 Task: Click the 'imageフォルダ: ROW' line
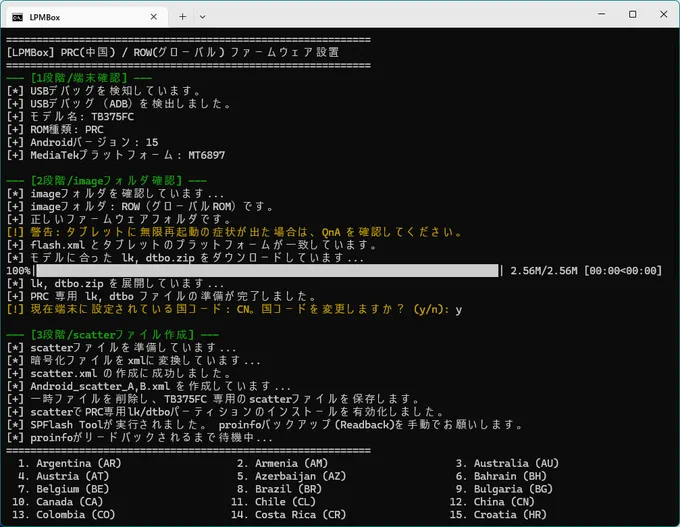click(x=140, y=206)
